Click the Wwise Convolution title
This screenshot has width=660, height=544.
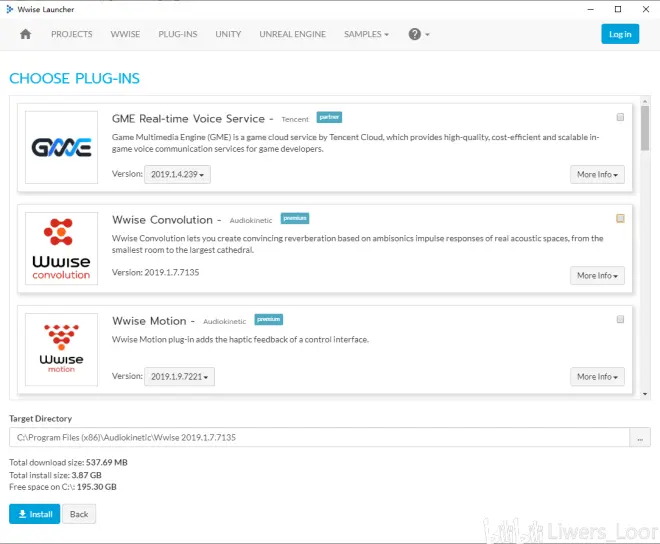coord(162,220)
